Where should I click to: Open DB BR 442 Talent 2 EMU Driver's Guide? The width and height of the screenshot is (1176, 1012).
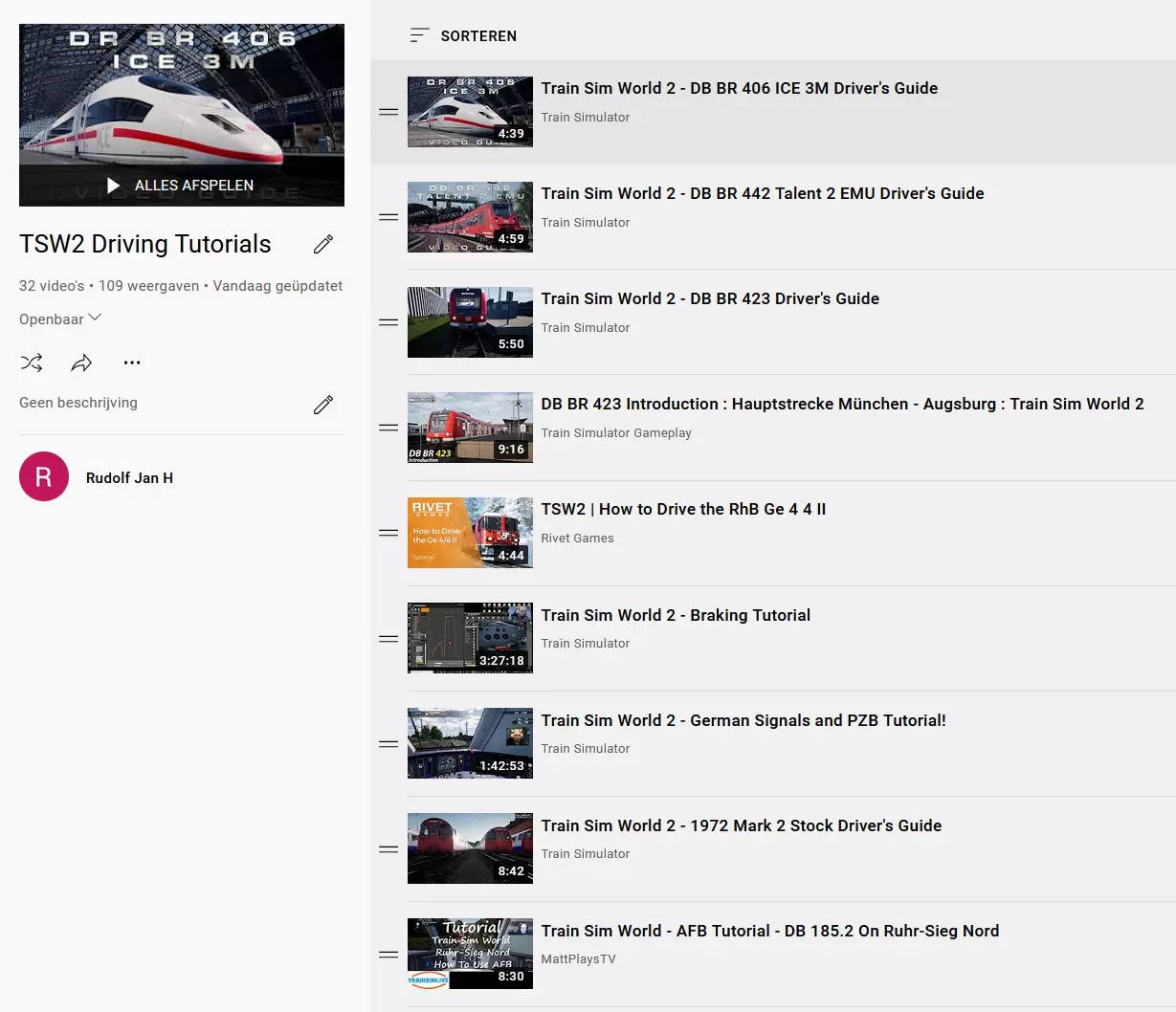click(762, 193)
